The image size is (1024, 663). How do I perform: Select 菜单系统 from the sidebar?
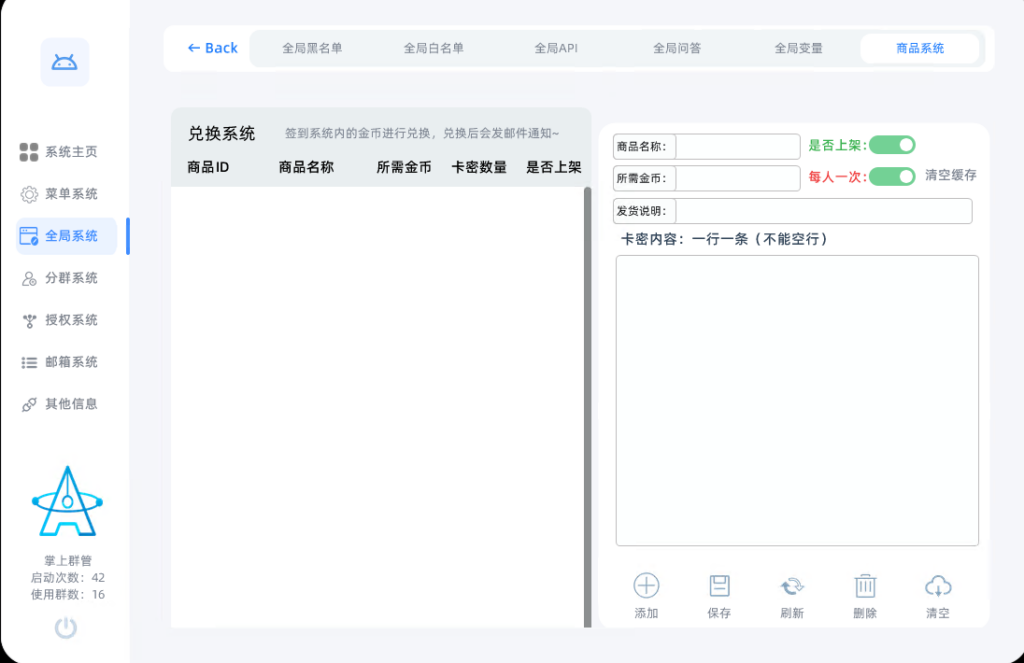pos(65,194)
